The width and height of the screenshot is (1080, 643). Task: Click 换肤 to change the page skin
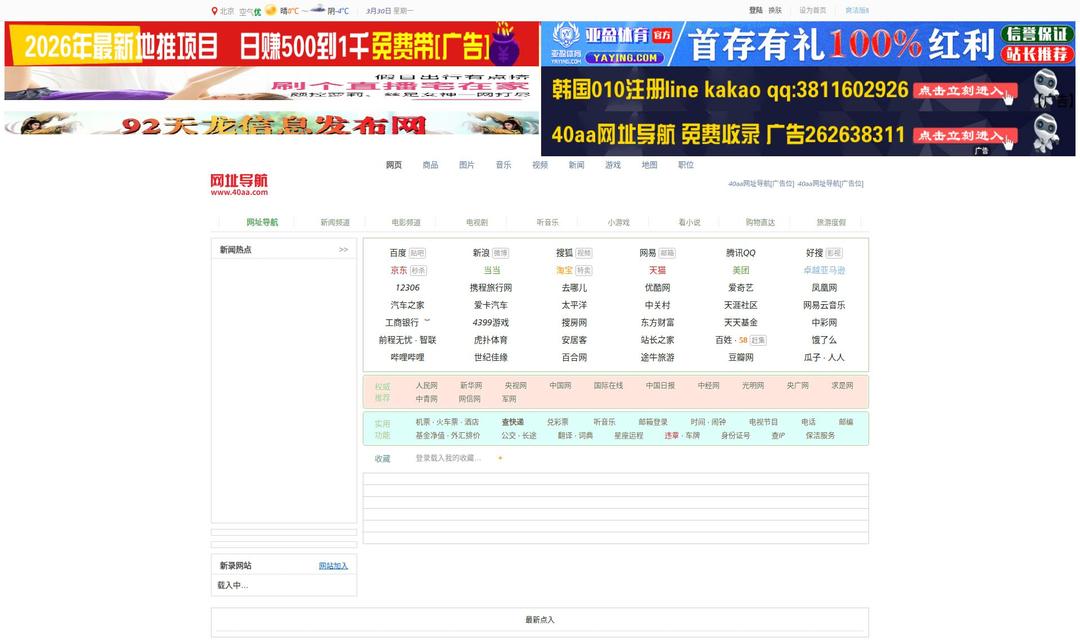click(x=775, y=9)
